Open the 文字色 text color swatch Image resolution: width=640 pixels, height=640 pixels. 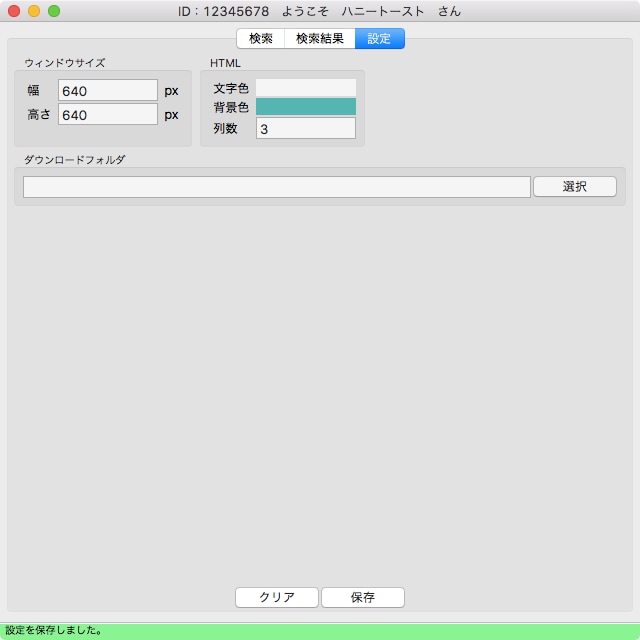(x=306, y=87)
